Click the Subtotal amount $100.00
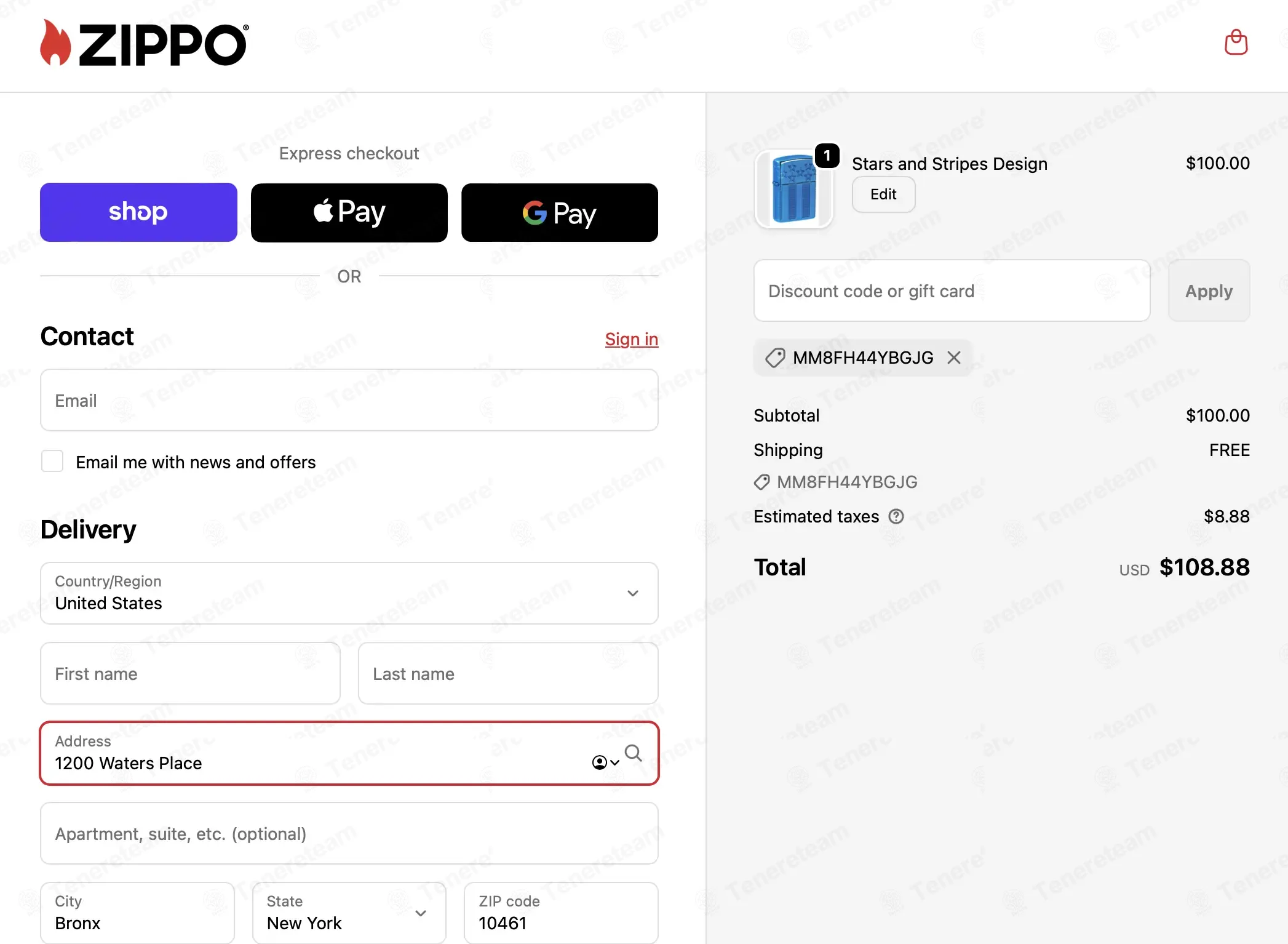 point(1218,415)
